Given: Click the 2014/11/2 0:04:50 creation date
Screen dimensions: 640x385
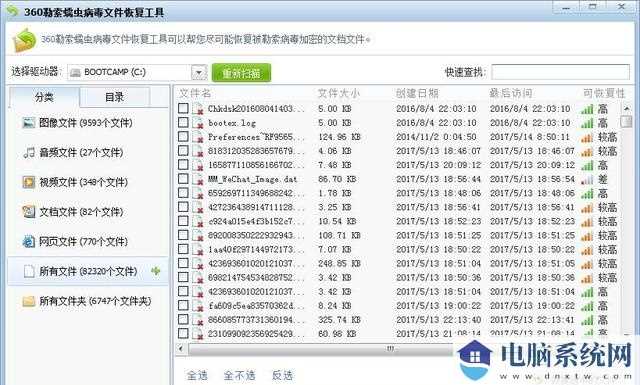Looking at the screenshot, I should [x=436, y=137].
